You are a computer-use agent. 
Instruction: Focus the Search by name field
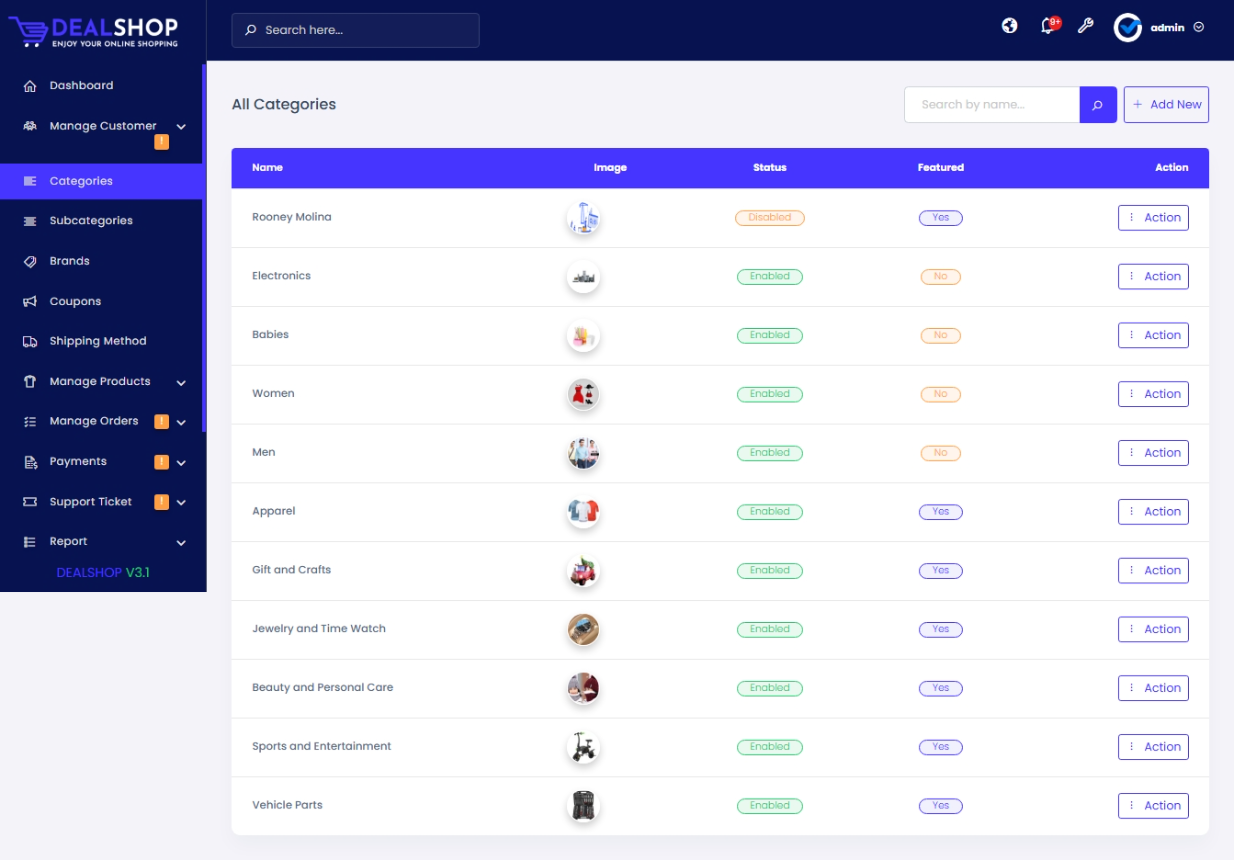991,105
